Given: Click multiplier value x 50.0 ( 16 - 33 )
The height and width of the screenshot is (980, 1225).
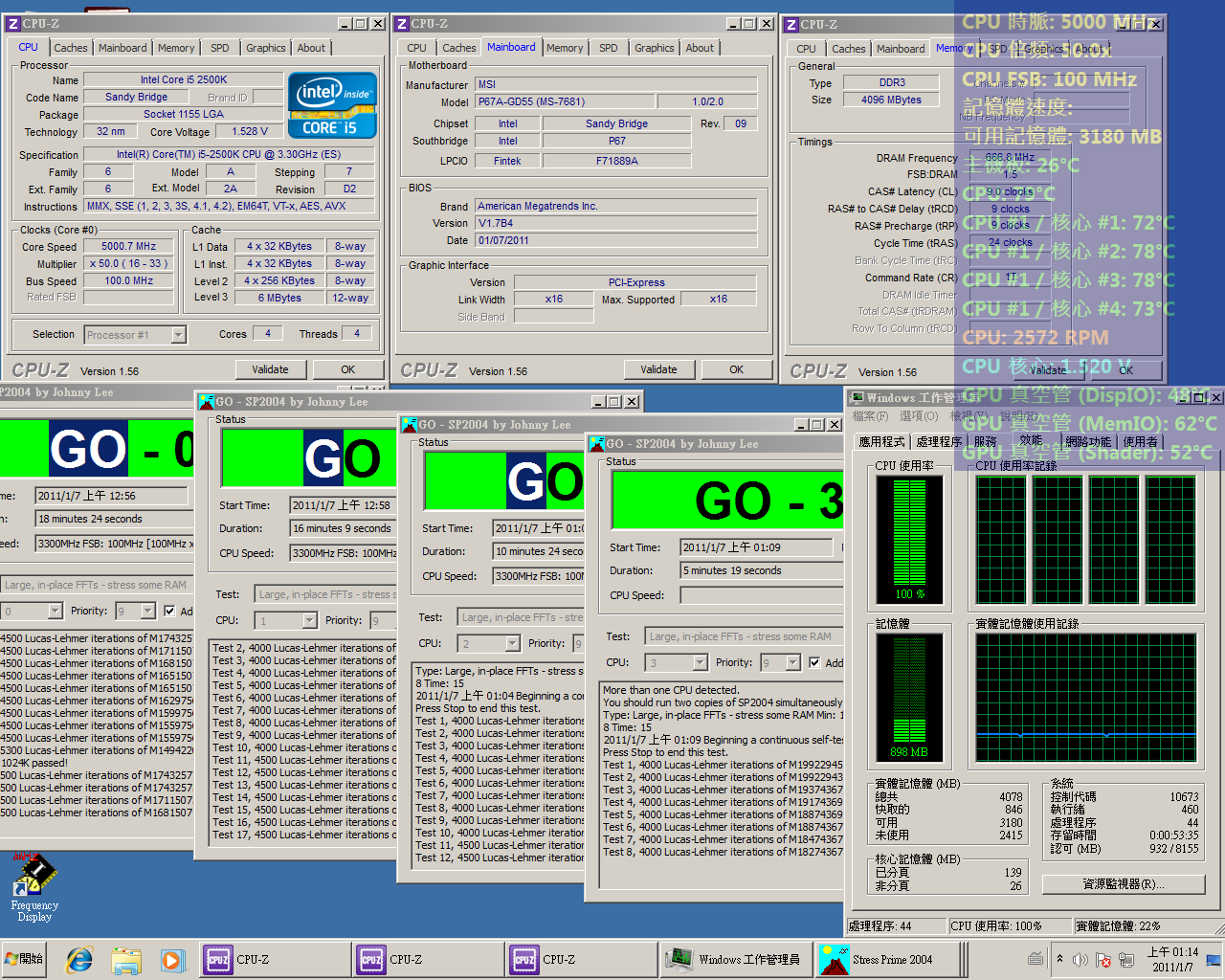Looking at the screenshot, I should (129, 263).
